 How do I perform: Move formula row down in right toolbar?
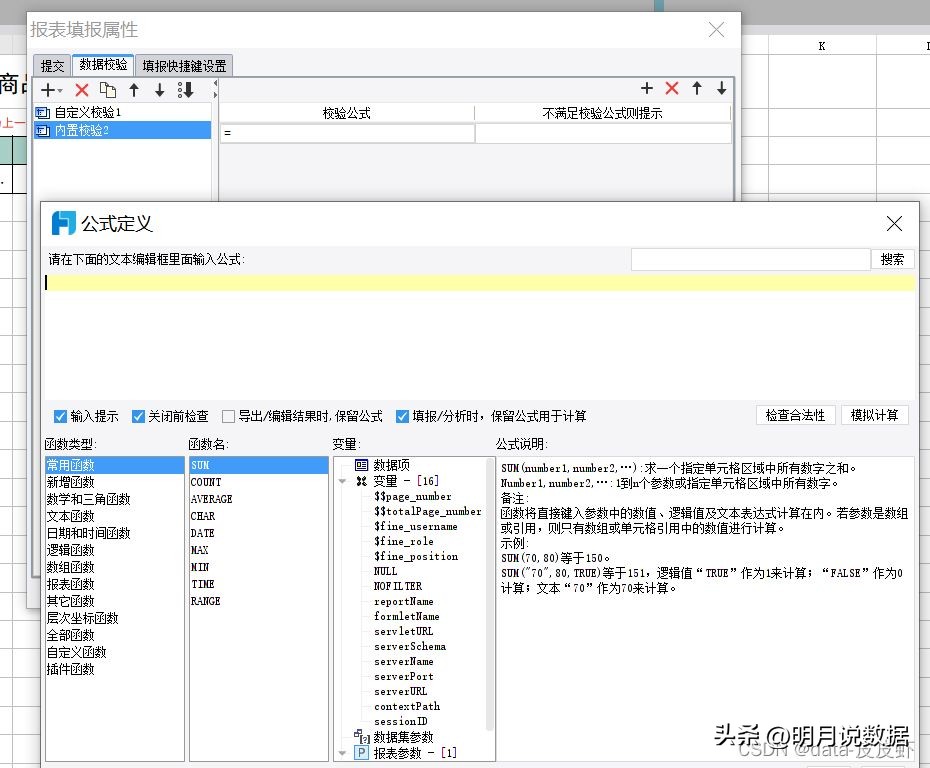[x=722, y=88]
